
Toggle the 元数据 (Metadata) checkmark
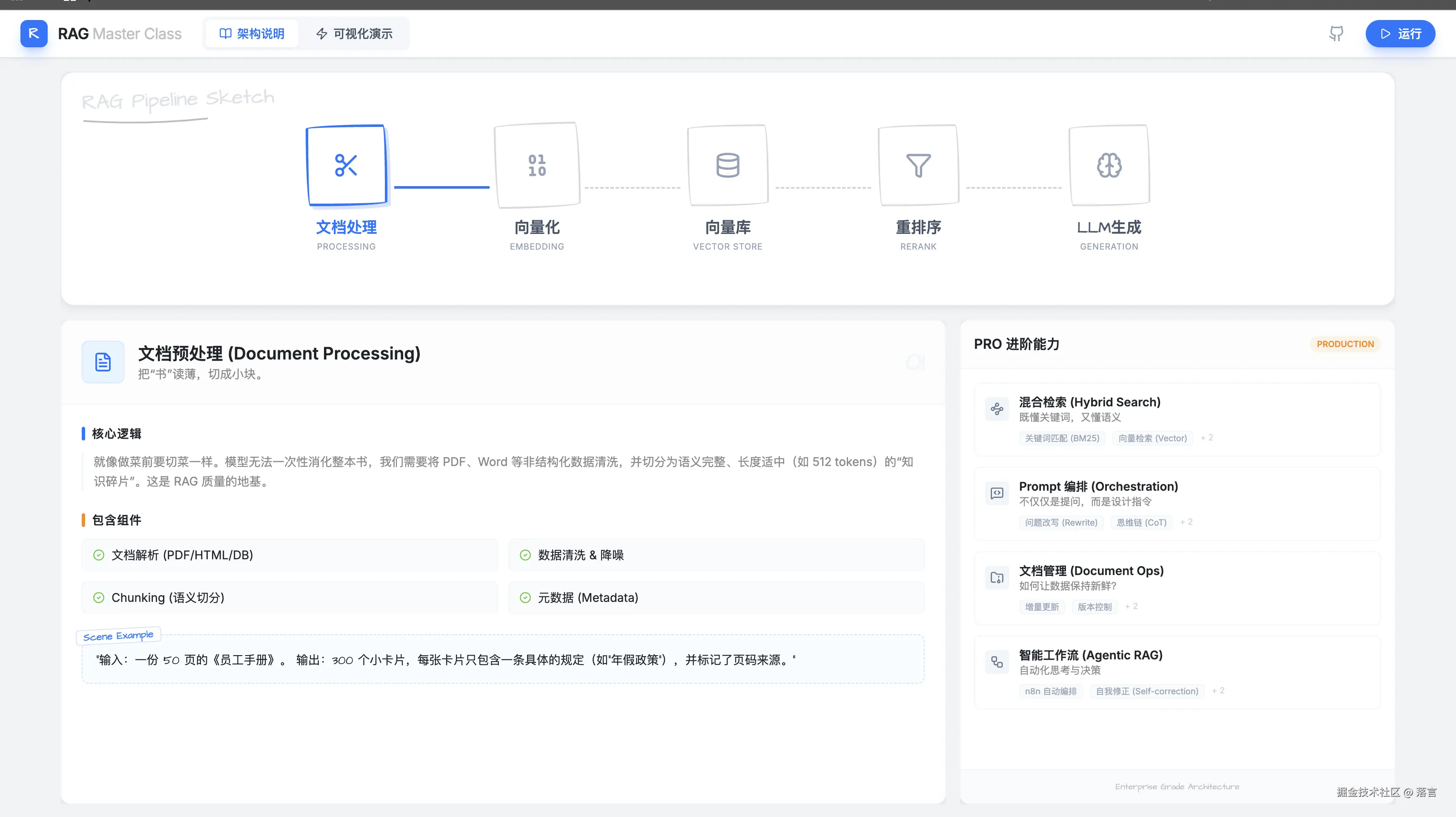525,598
